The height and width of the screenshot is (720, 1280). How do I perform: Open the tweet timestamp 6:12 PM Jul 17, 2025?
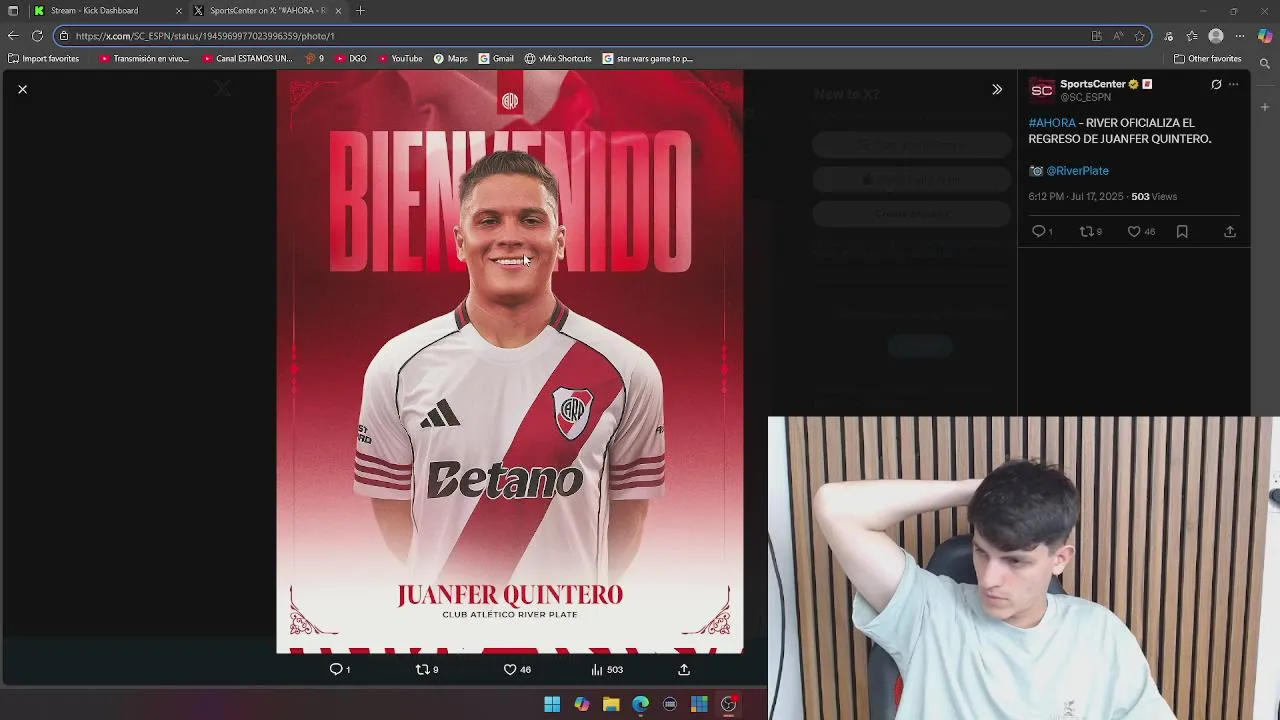[x=1076, y=197]
